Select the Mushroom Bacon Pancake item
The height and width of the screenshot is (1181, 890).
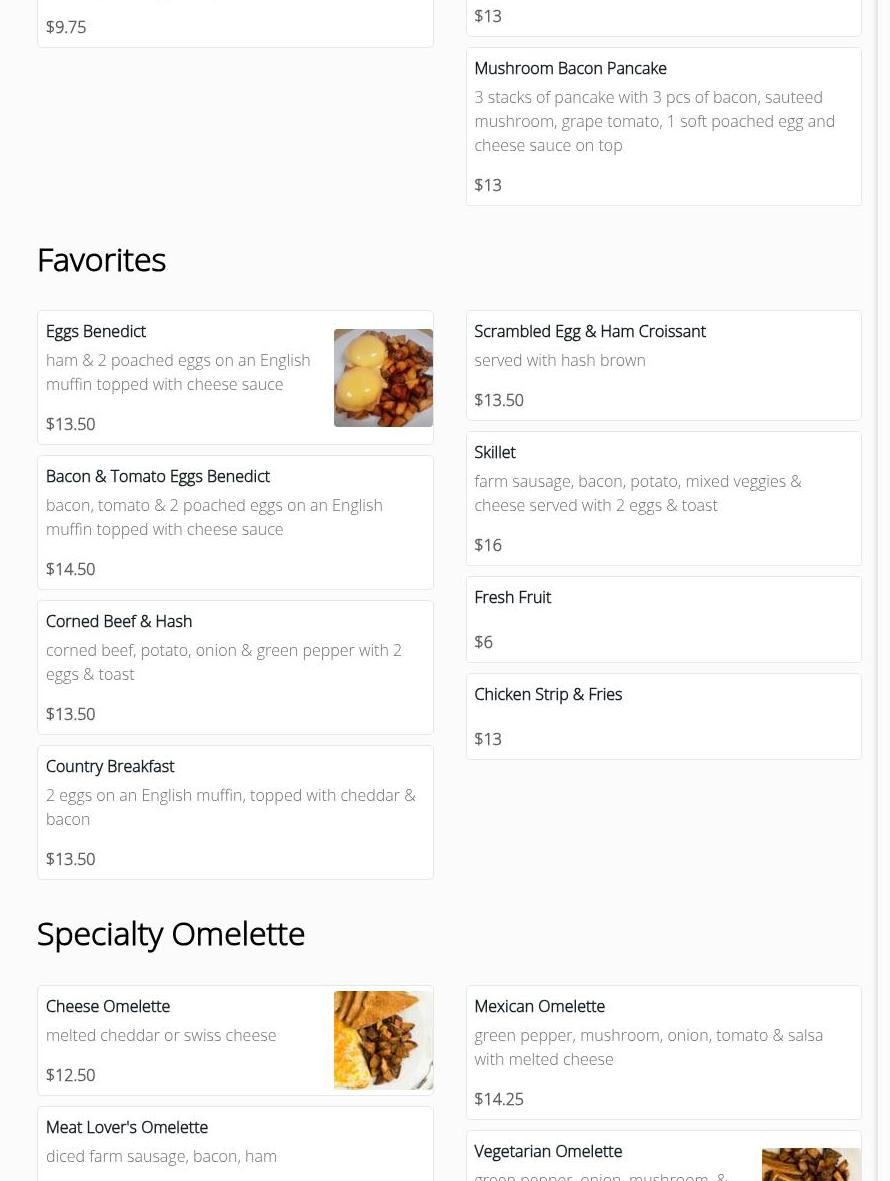(663, 126)
